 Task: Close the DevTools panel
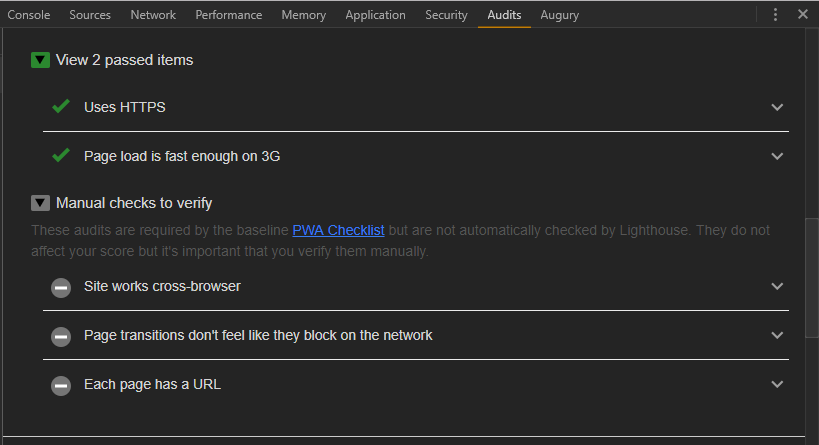pos(803,15)
